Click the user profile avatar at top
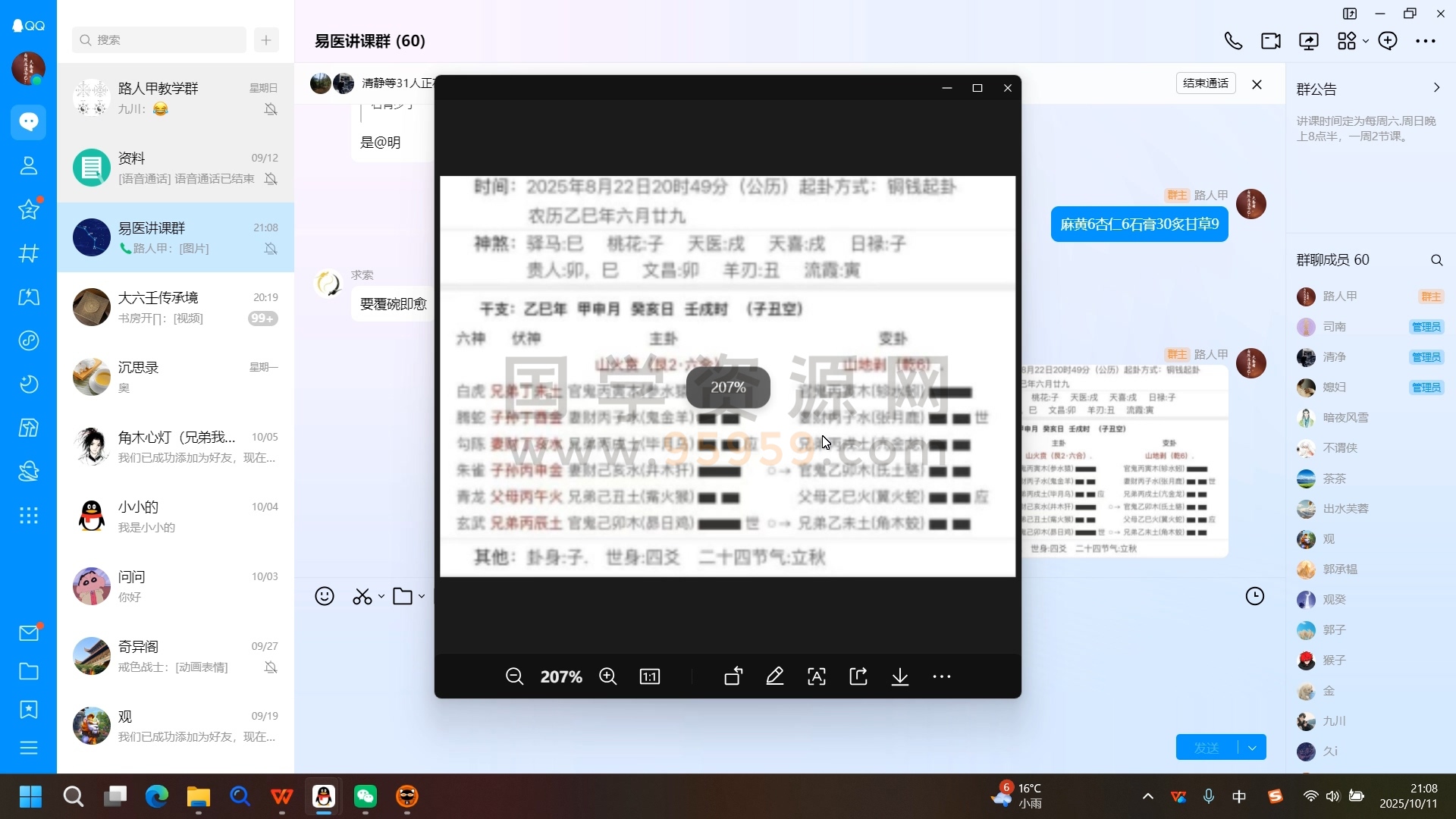This screenshot has height=819, width=1456. 28,68
